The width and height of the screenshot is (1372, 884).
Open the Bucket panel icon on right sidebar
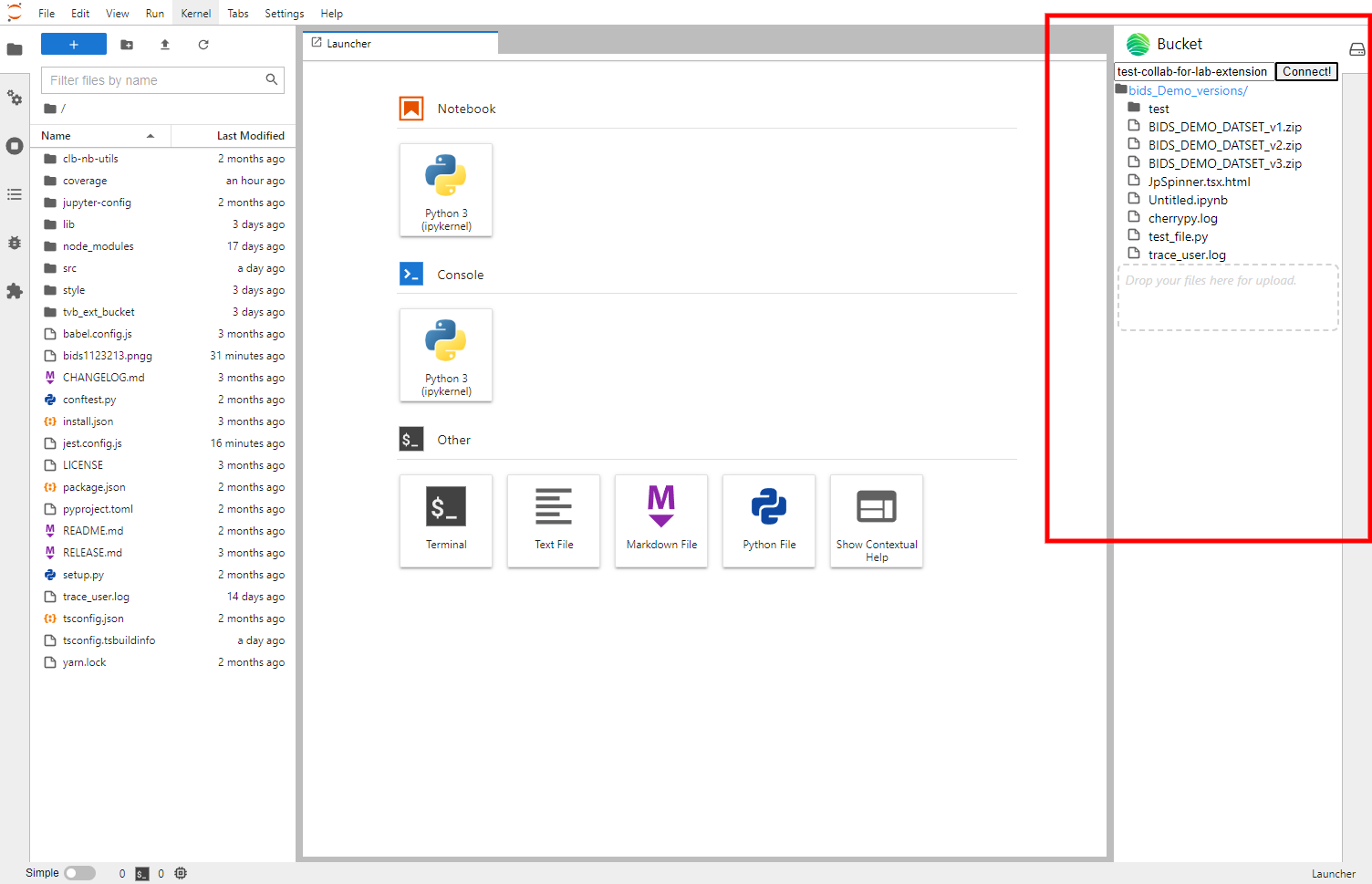tap(1356, 49)
